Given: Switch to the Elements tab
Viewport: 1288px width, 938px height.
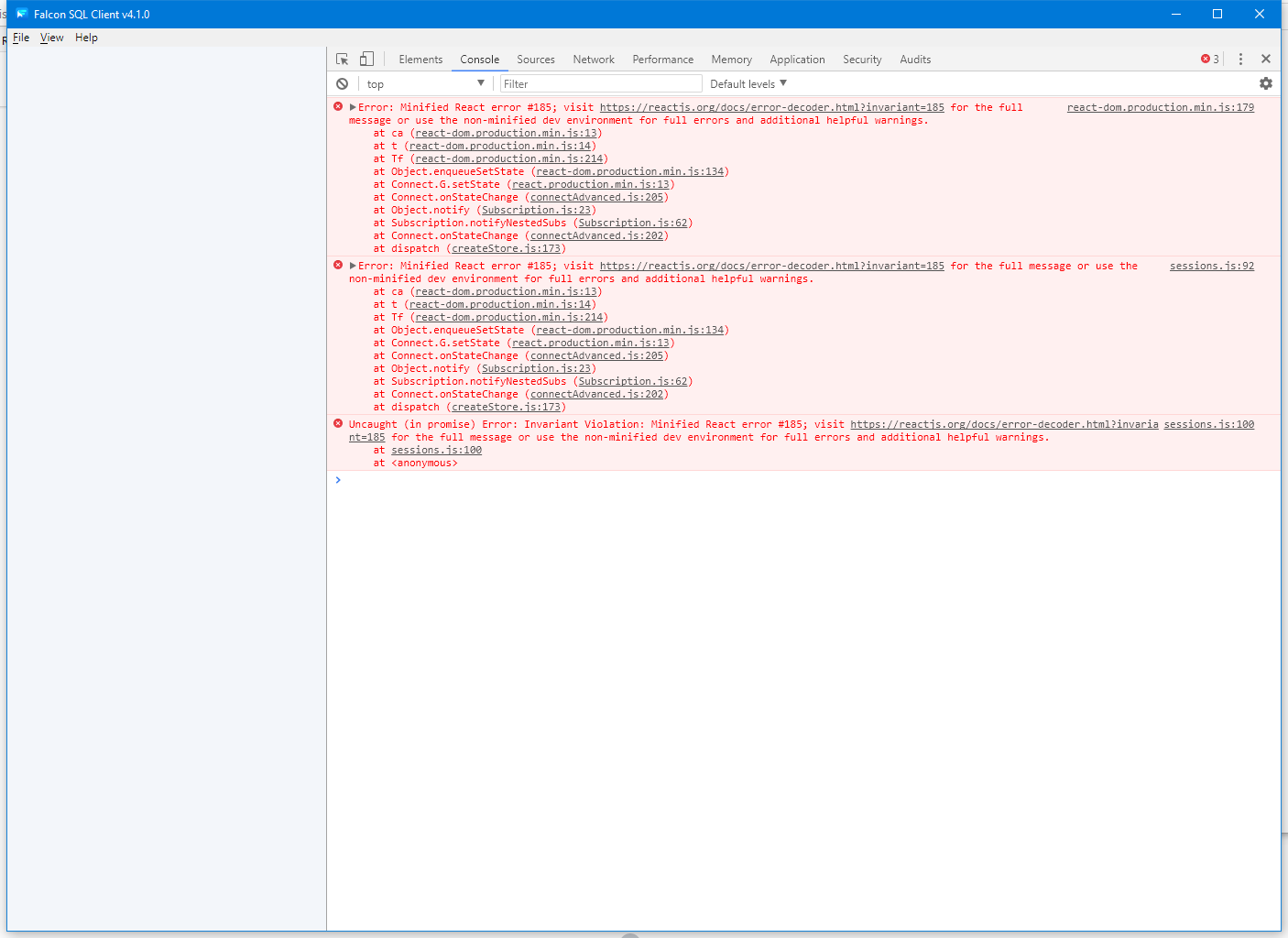Looking at the screenshot, I should pyautogui.click(x=420, y=59).
